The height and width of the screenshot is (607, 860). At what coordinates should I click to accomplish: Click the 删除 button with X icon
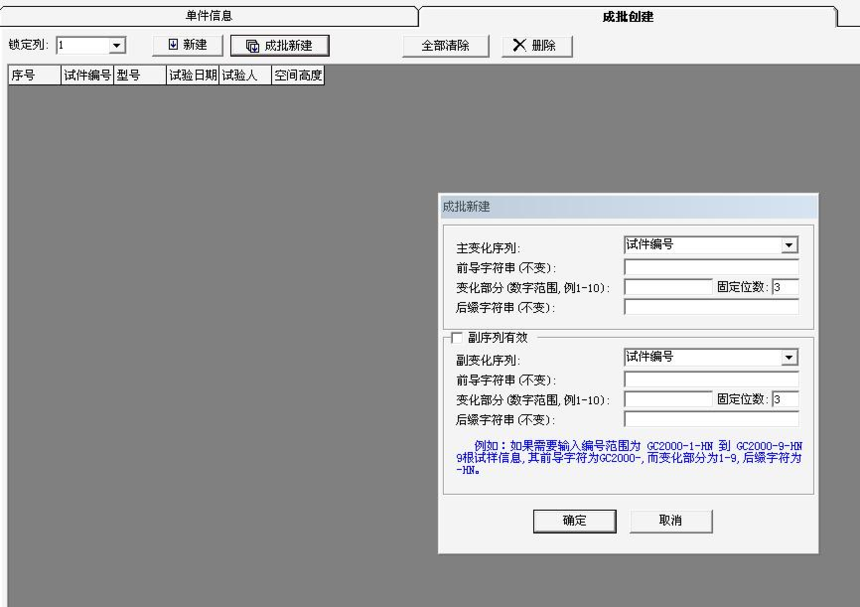[535, 46]
